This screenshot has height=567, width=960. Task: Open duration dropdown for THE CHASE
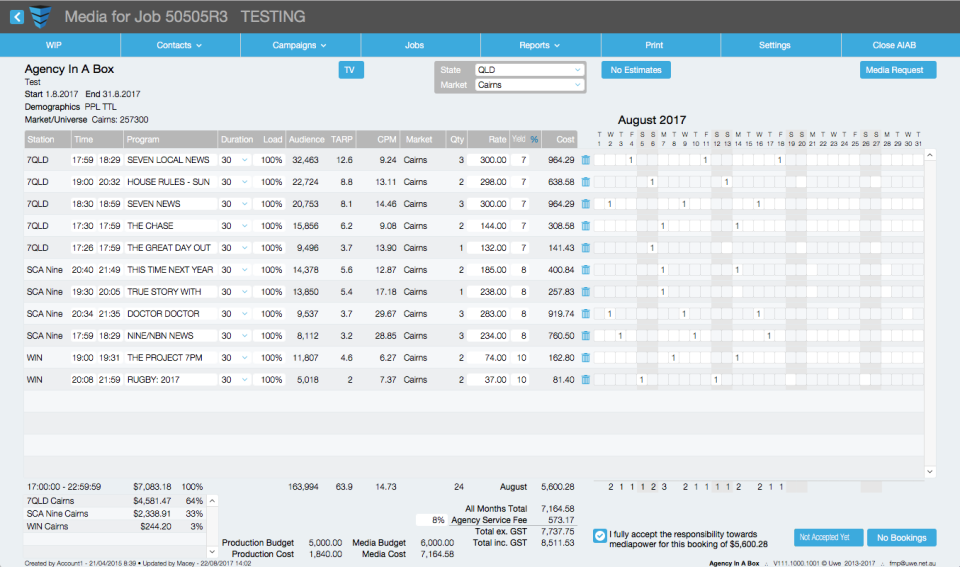[244, 226]
